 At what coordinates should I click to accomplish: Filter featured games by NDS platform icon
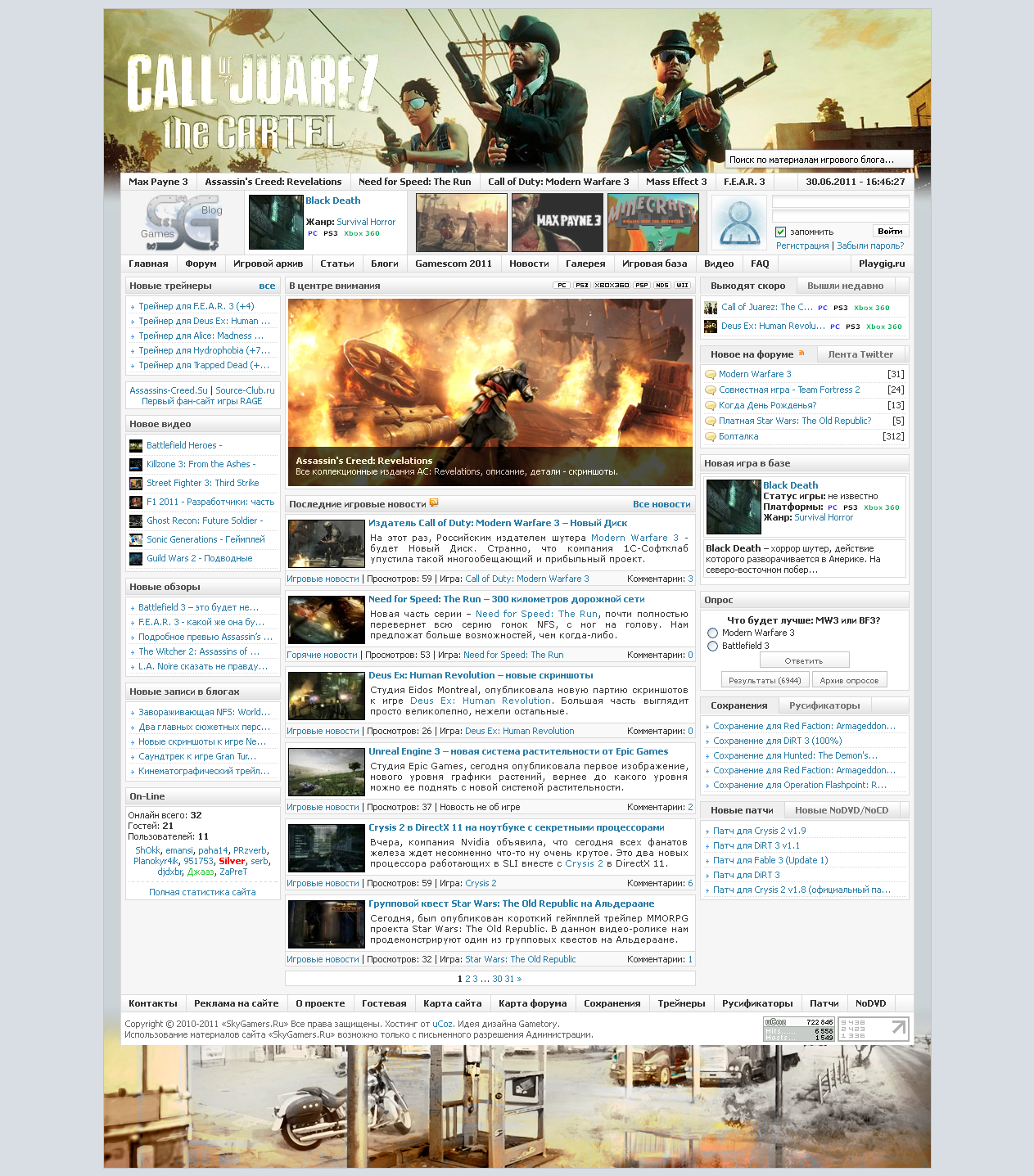point(661,286)
